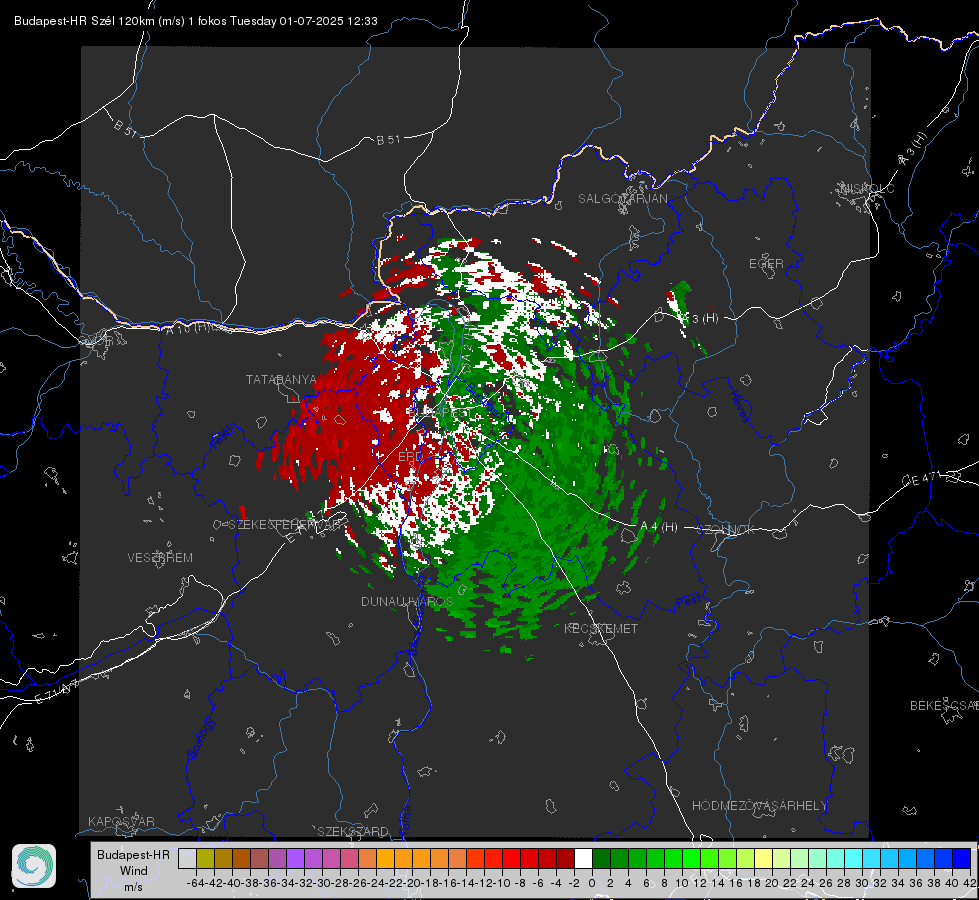
Task: Click the legend value -64
Action: click(195, 883)
